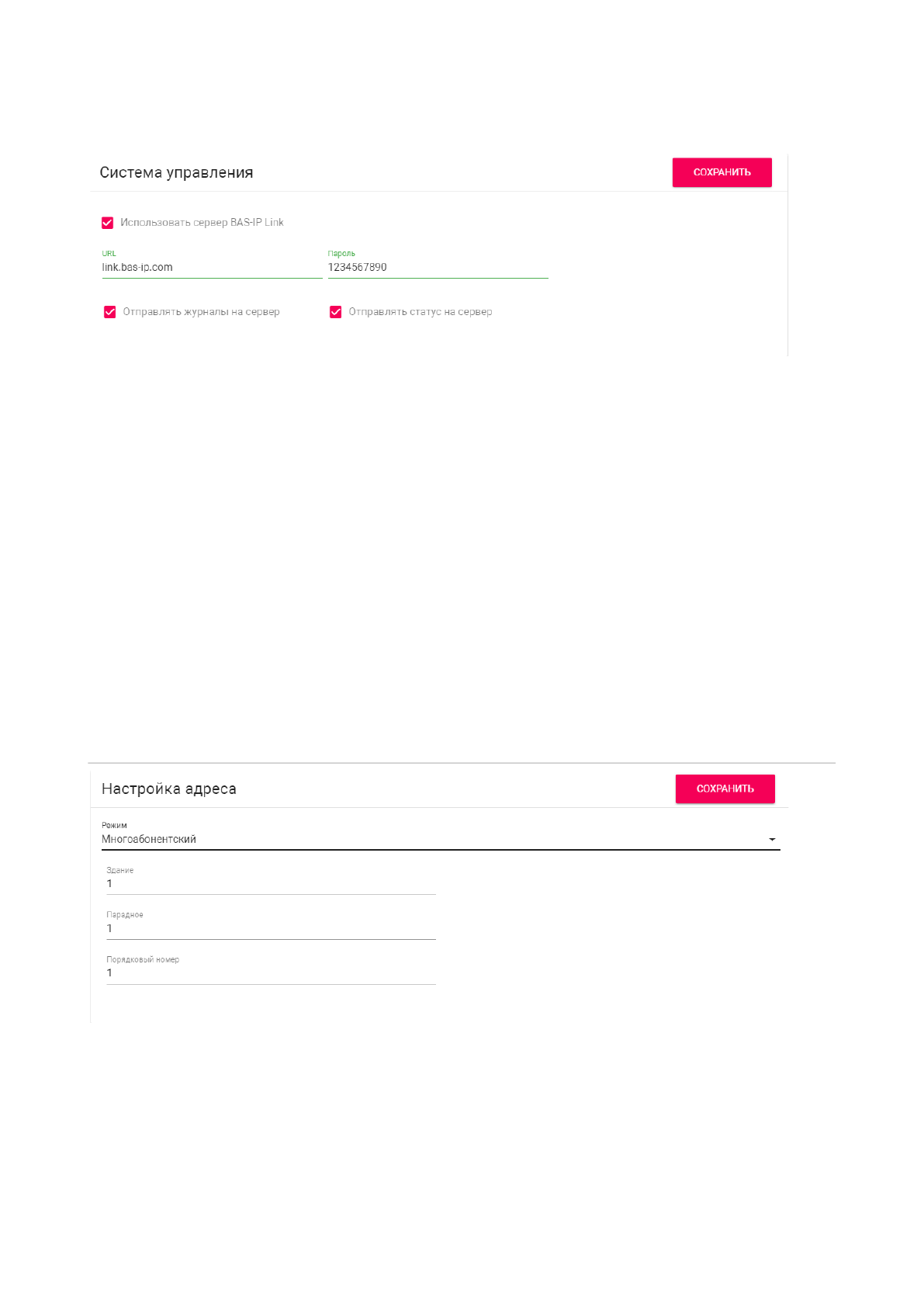This screenshot has height=1307, width=924.
Task: Untick the BAS-IP Link server checkbox
Action: tap(108, 223)
